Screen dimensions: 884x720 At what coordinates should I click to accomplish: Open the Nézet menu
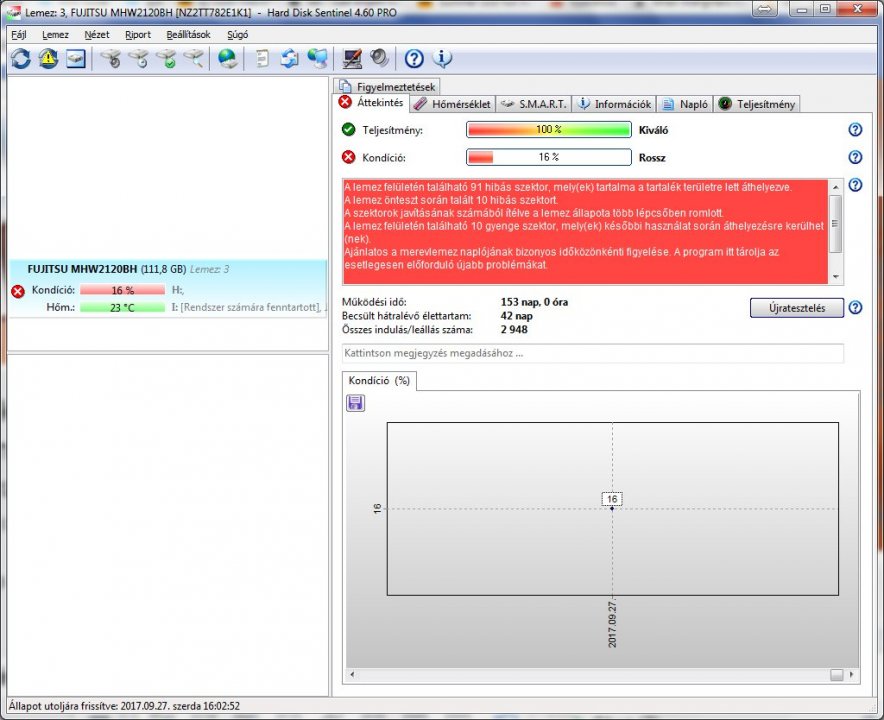[97, 35]
